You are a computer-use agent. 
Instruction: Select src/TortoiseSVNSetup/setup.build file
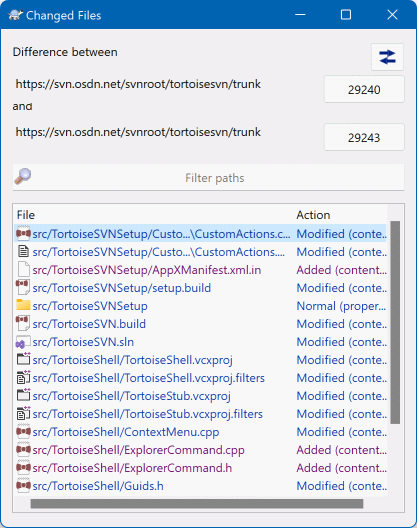[x=122, y=288]
